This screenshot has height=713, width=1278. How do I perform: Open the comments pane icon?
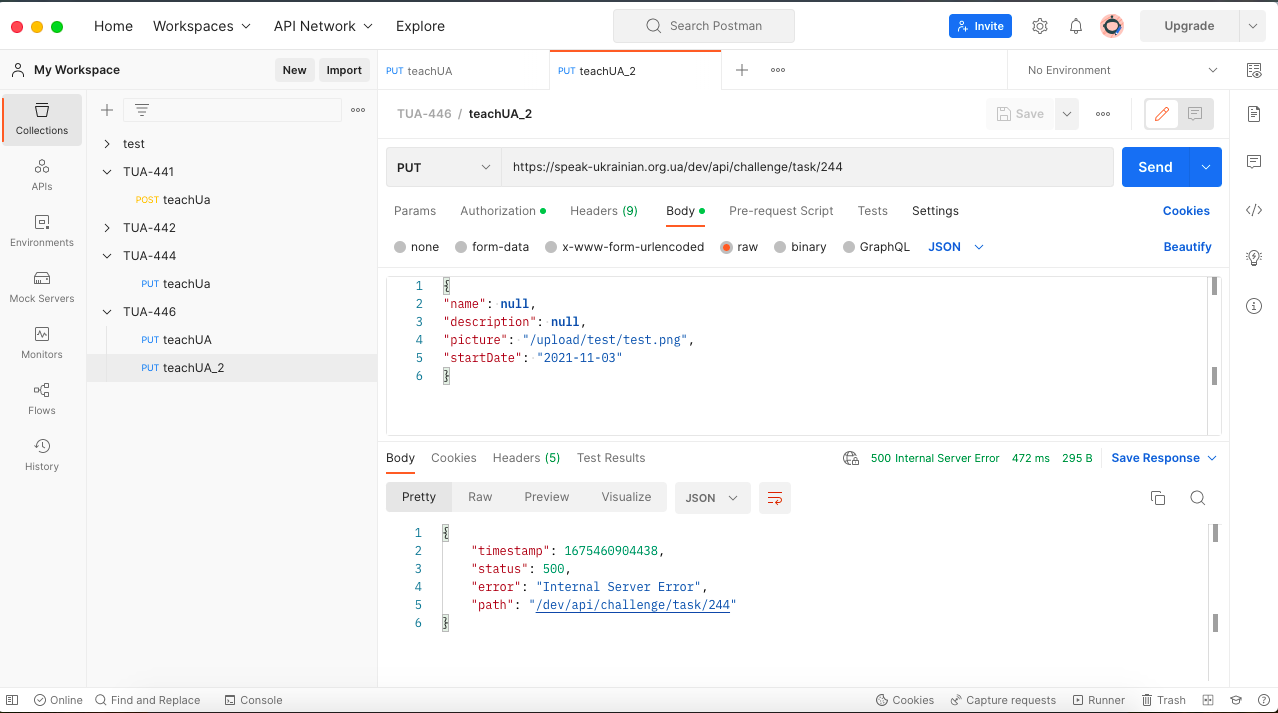[x=1254, y=162]
